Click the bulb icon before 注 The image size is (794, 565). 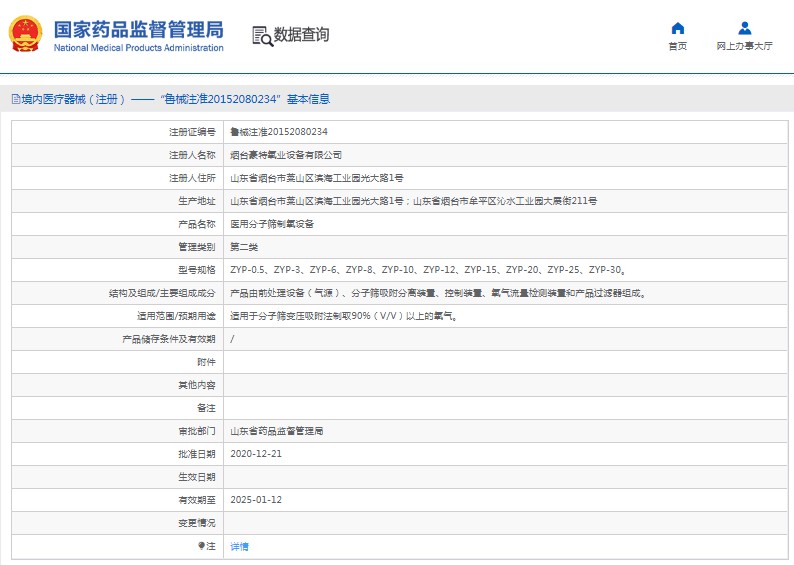[202, 546]
